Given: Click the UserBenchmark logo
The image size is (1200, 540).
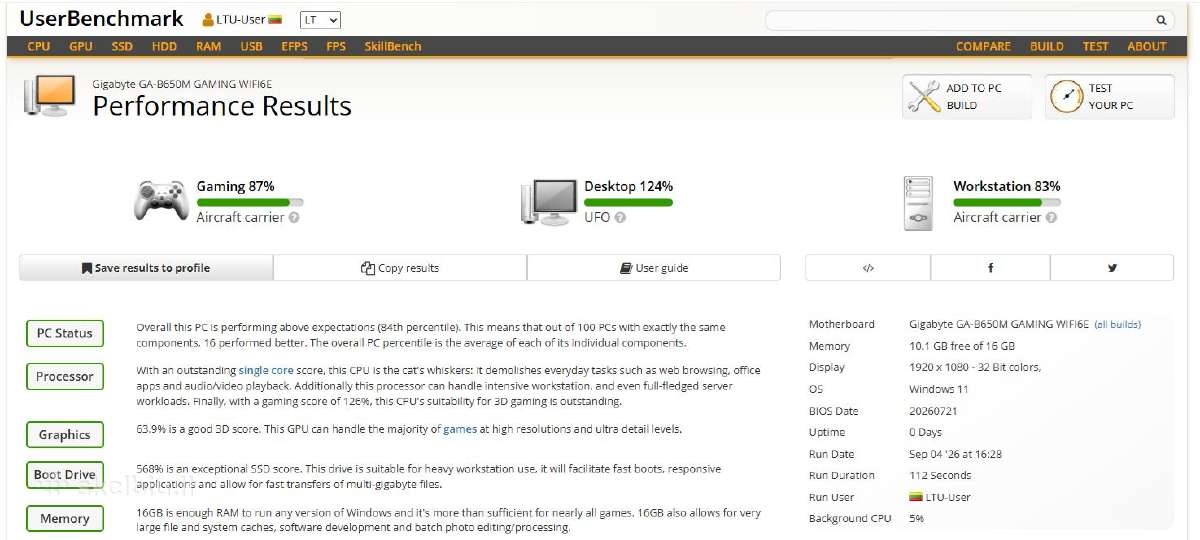Looking at the screenshot, I should point(102,18).
